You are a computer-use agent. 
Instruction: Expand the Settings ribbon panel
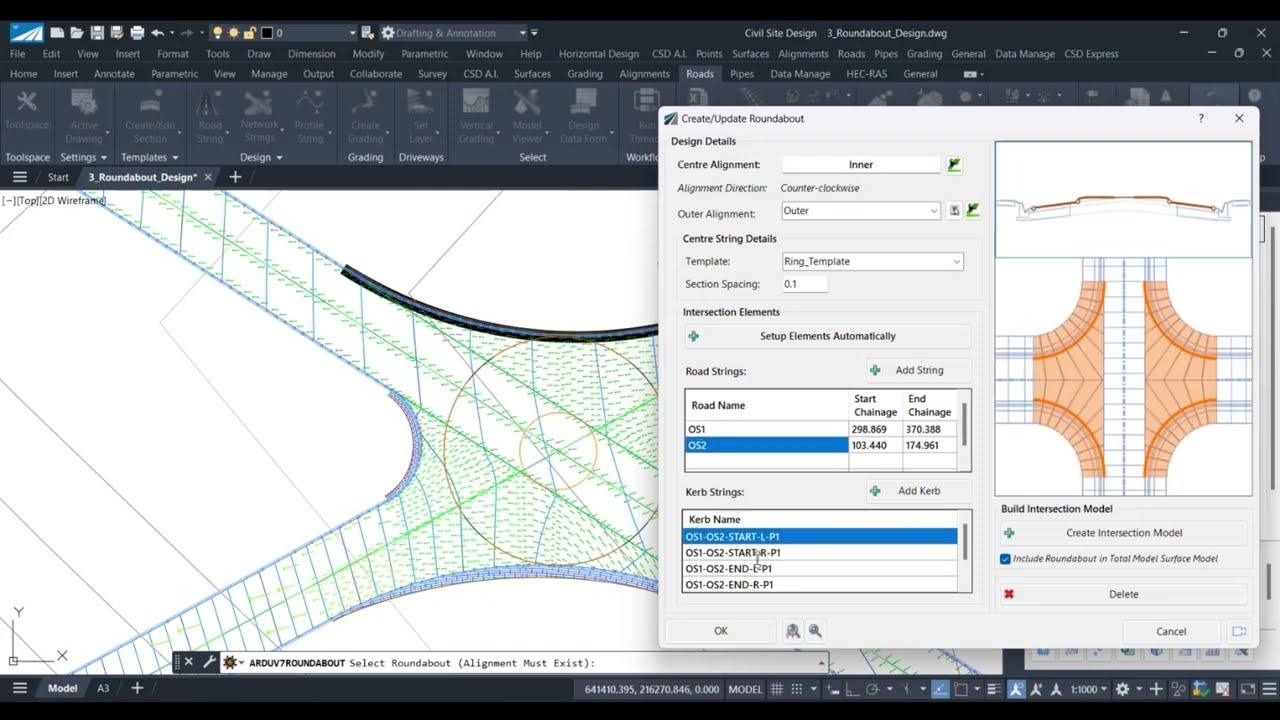tap(84, 157)
